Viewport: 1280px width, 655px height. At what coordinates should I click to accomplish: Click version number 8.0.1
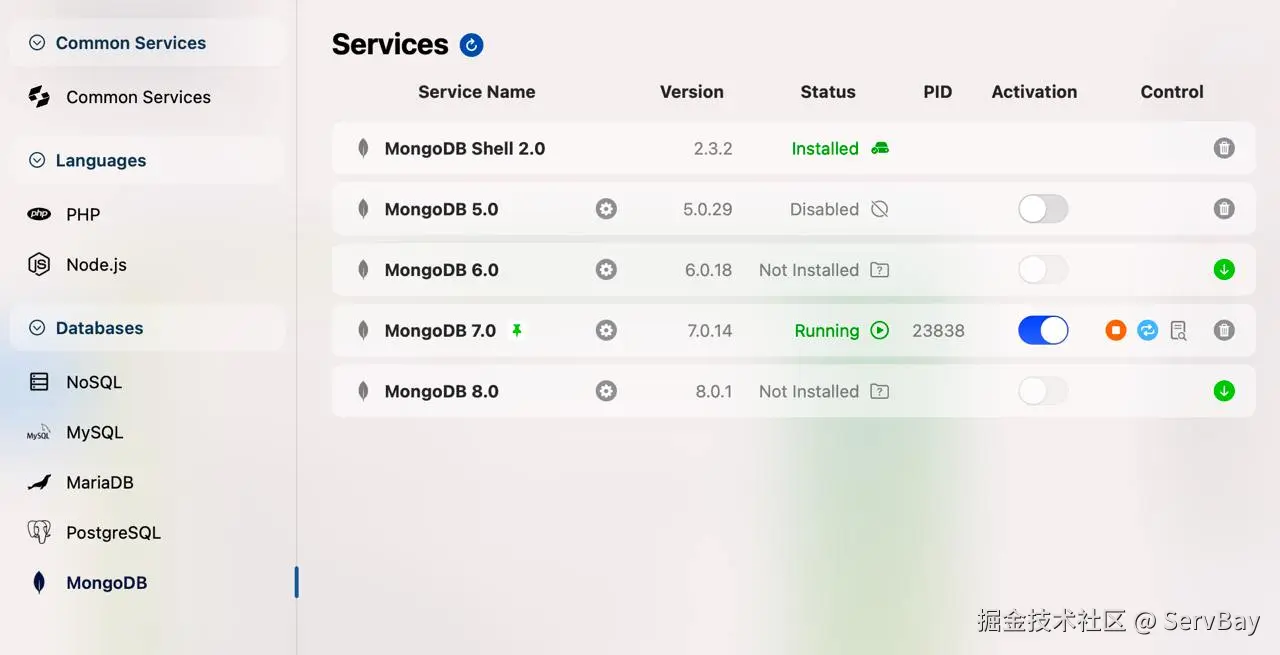coord(714,391)
